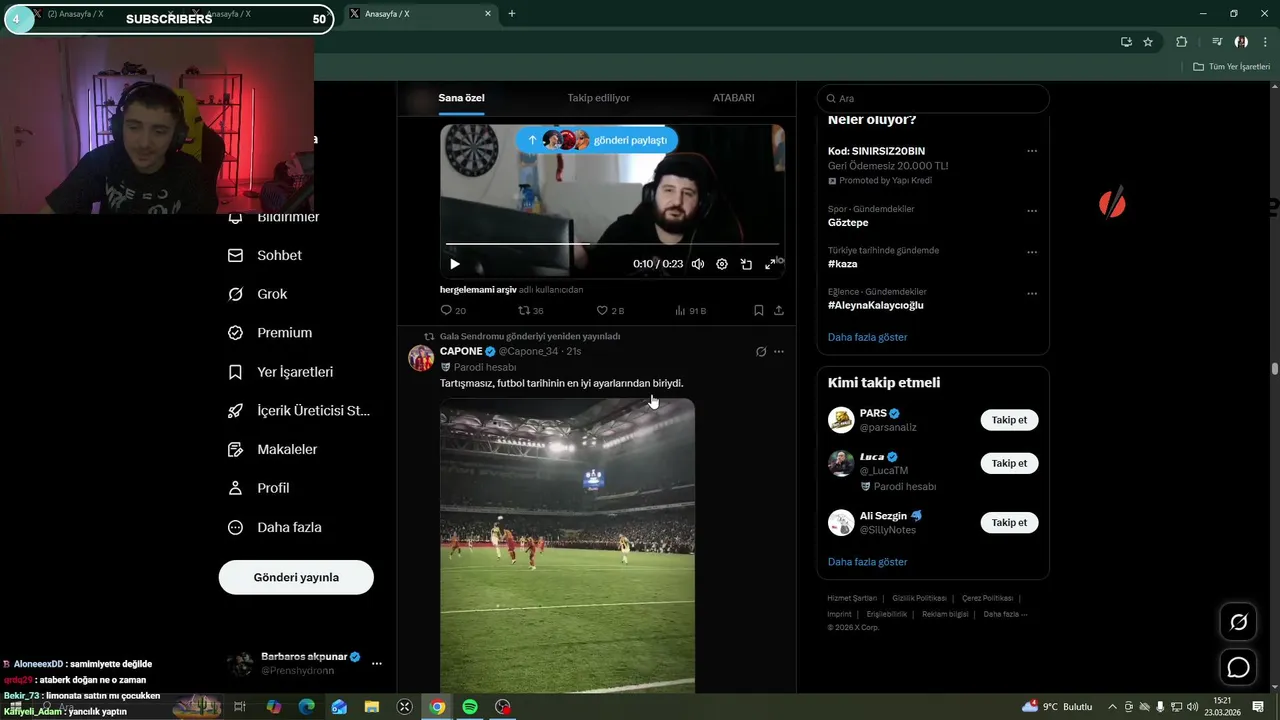Open Chrome three-dot menu
The width and height of the screenshot is (1280, 720).
point(1265,42)
